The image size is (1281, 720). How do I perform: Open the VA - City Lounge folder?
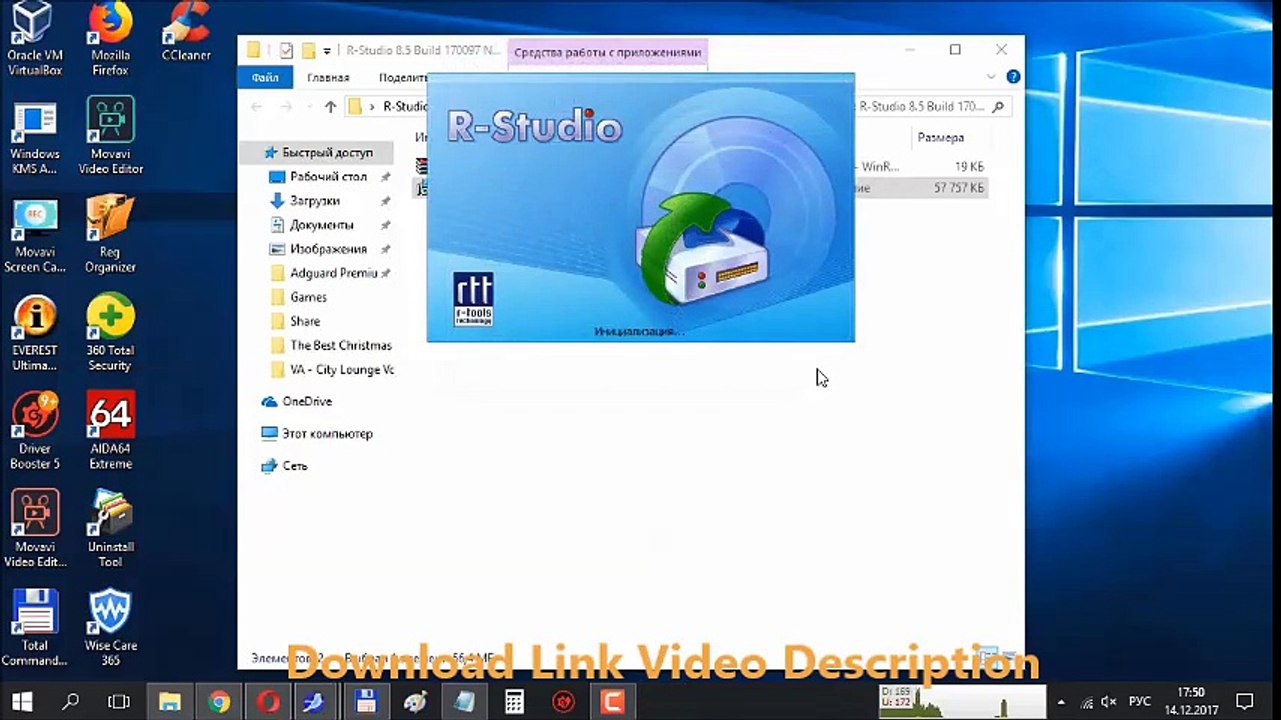click(341, 369)
